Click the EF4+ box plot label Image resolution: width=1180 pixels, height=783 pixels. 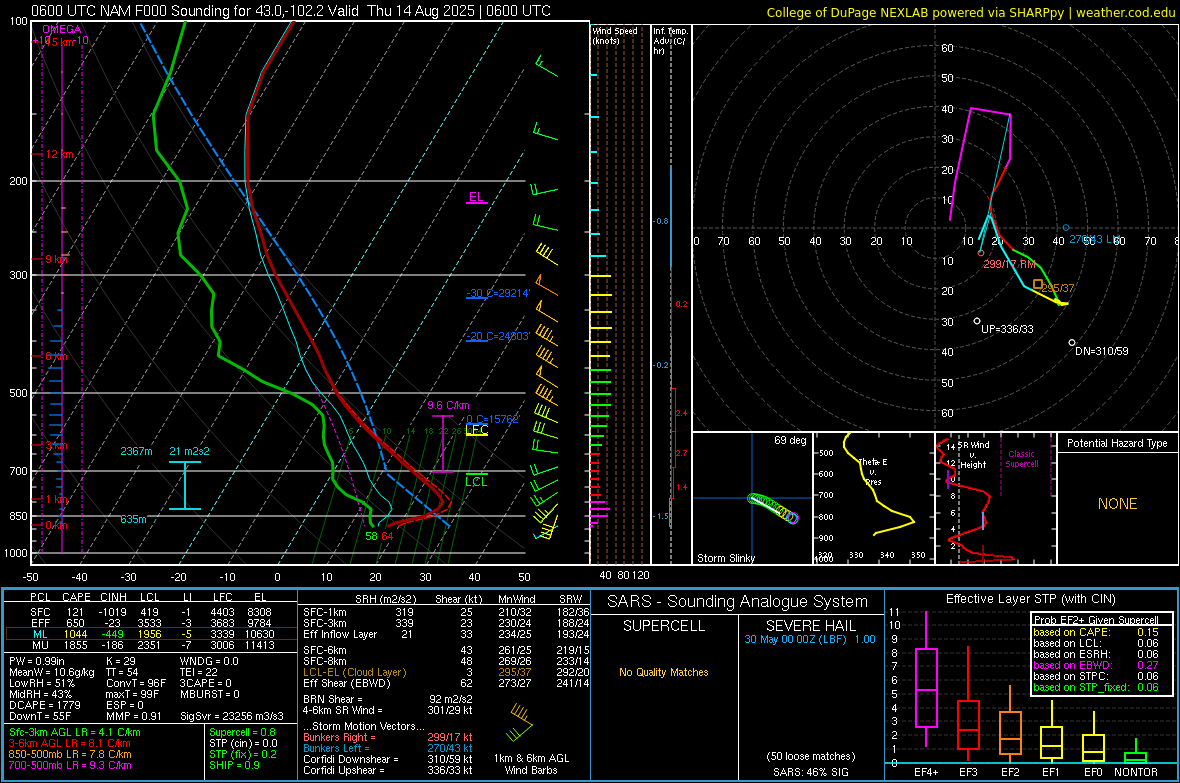click(x=926, y=772)
